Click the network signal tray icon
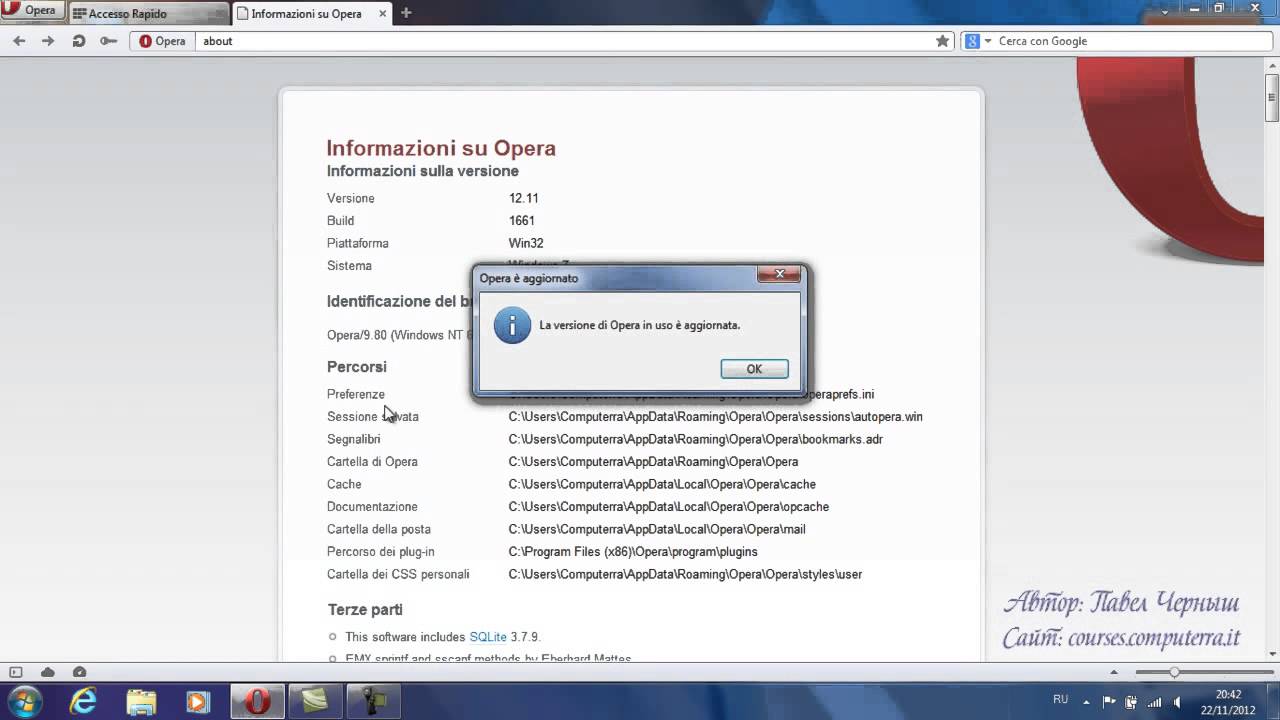 click(x=1153, y=701)
